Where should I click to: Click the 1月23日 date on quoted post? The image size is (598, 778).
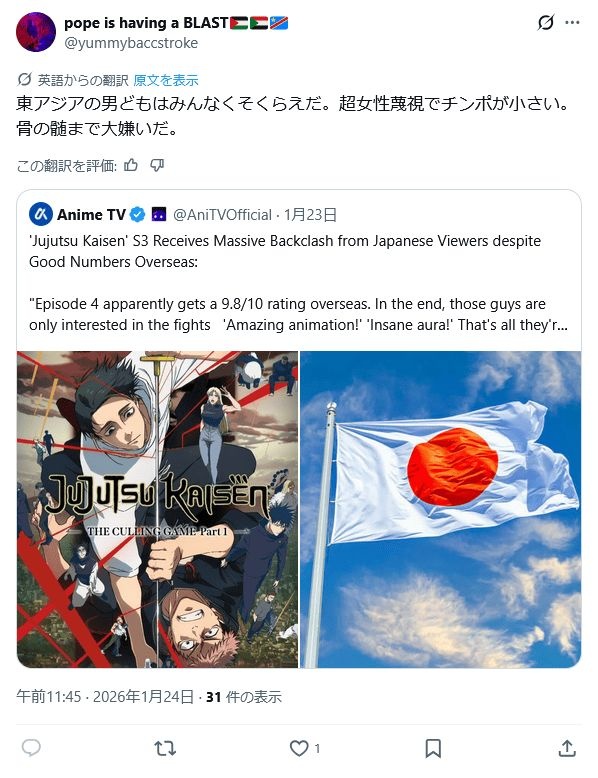pos(311,214)
